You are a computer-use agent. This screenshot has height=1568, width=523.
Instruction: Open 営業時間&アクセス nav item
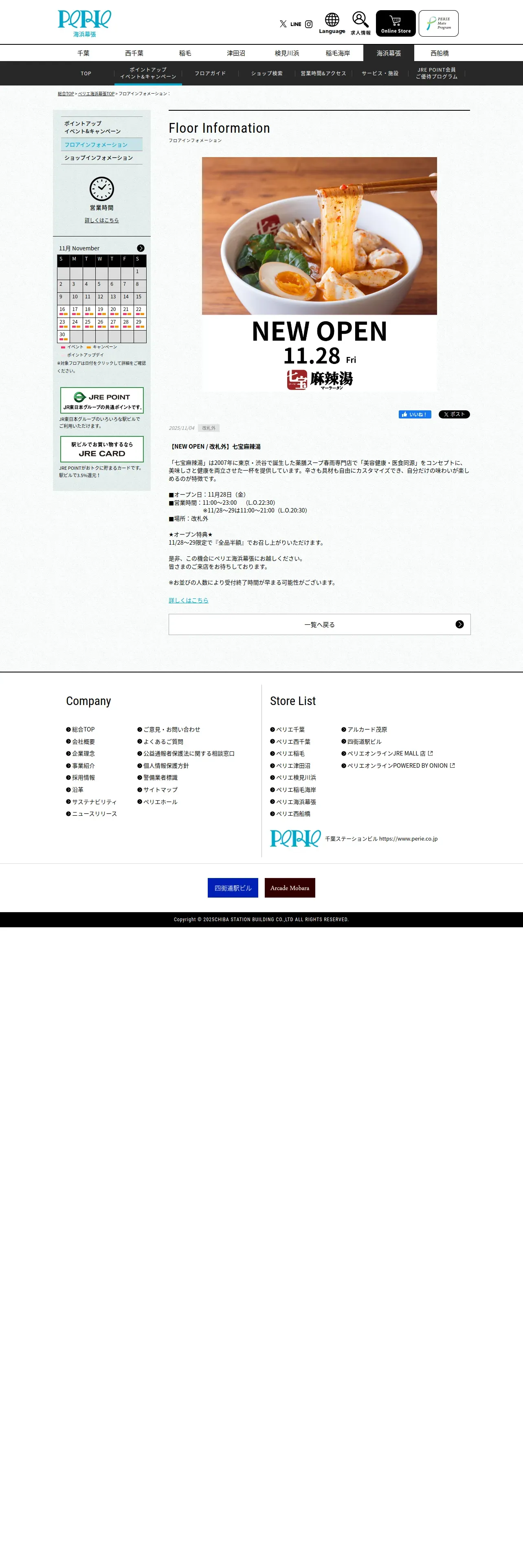(323, 73)
